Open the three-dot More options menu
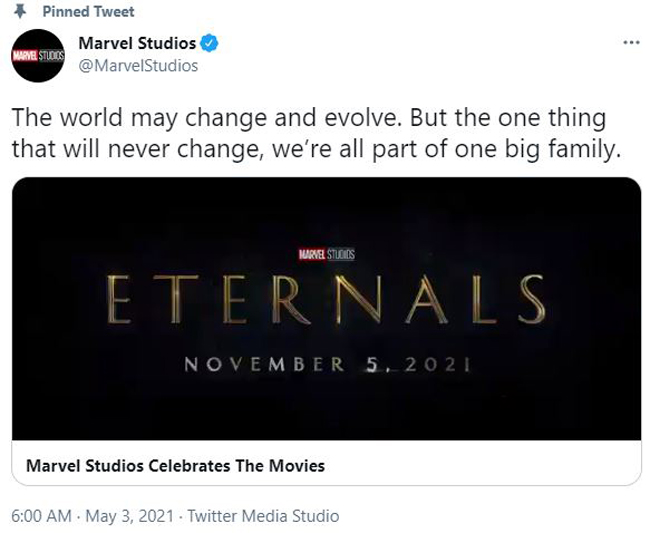 631,42
